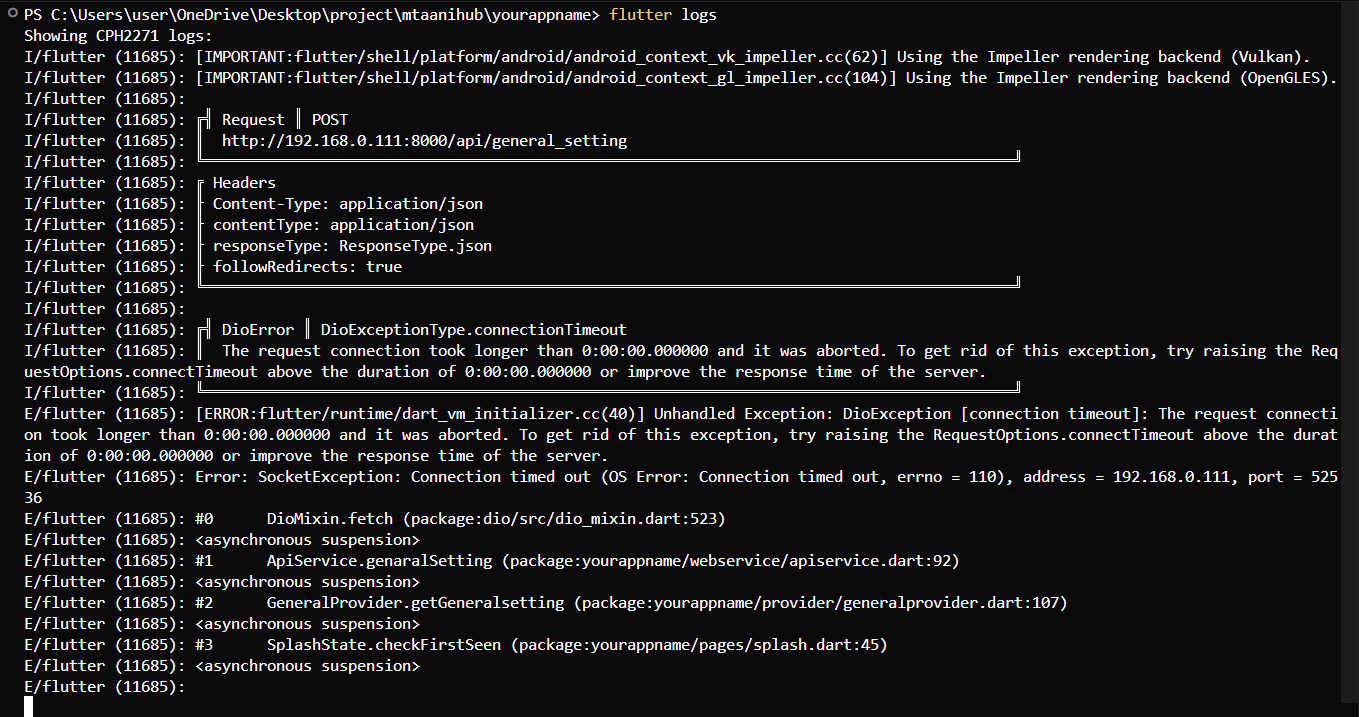Click the "Headers" section label
Image resolution: width=1359 pixels, height=717 pixels.
tap(244, 183)
